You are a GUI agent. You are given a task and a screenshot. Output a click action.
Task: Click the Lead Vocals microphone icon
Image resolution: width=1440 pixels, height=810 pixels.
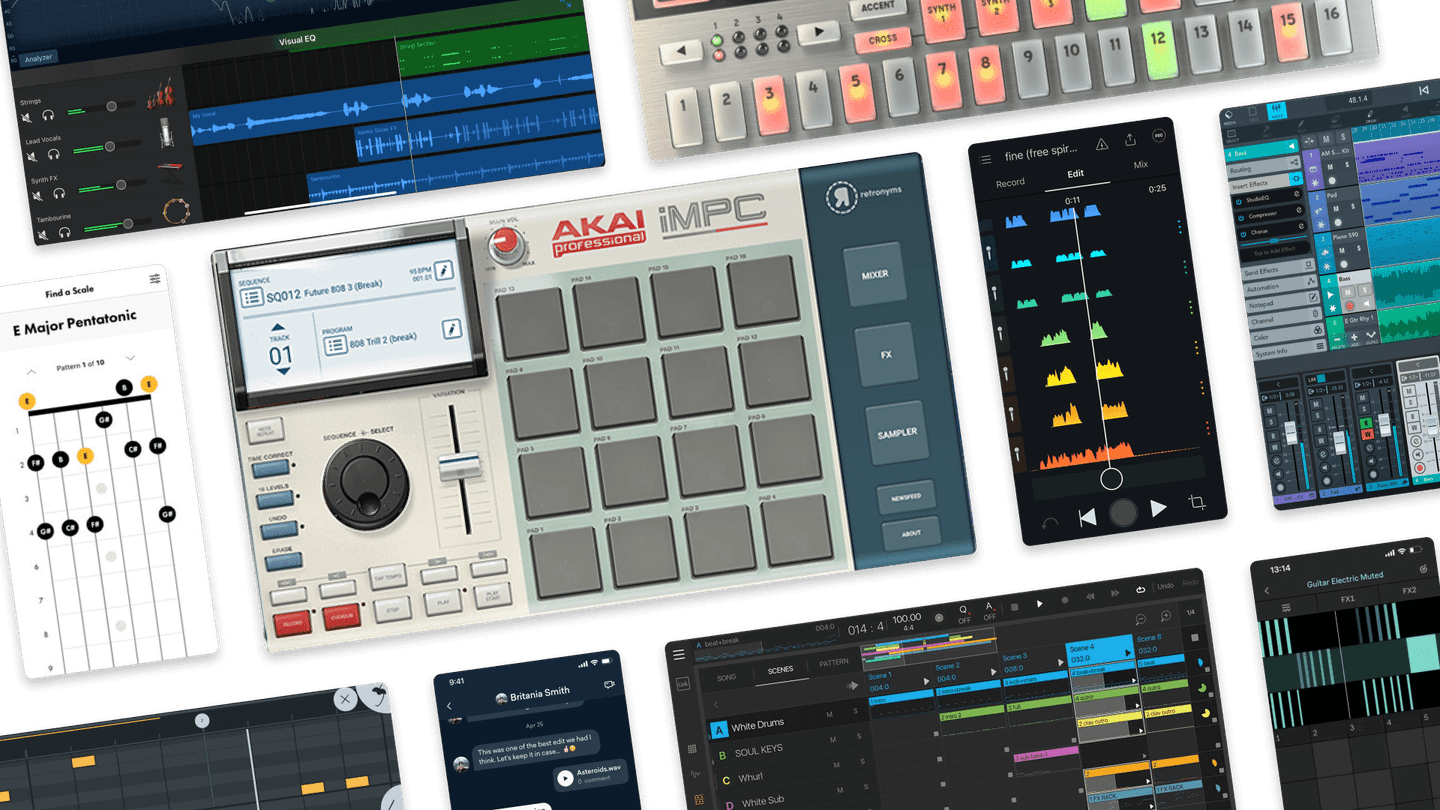[x=166, y=132]
